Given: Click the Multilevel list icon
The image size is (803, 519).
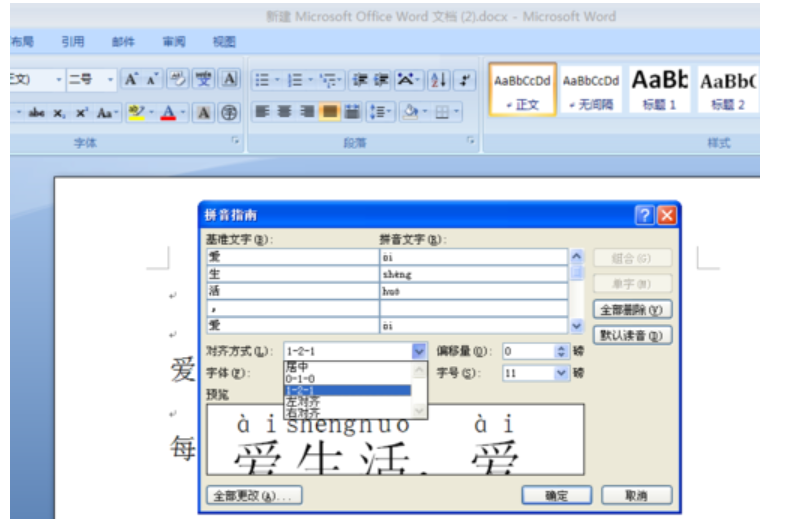Looking at the screenshot, I should tap(328, 80).
